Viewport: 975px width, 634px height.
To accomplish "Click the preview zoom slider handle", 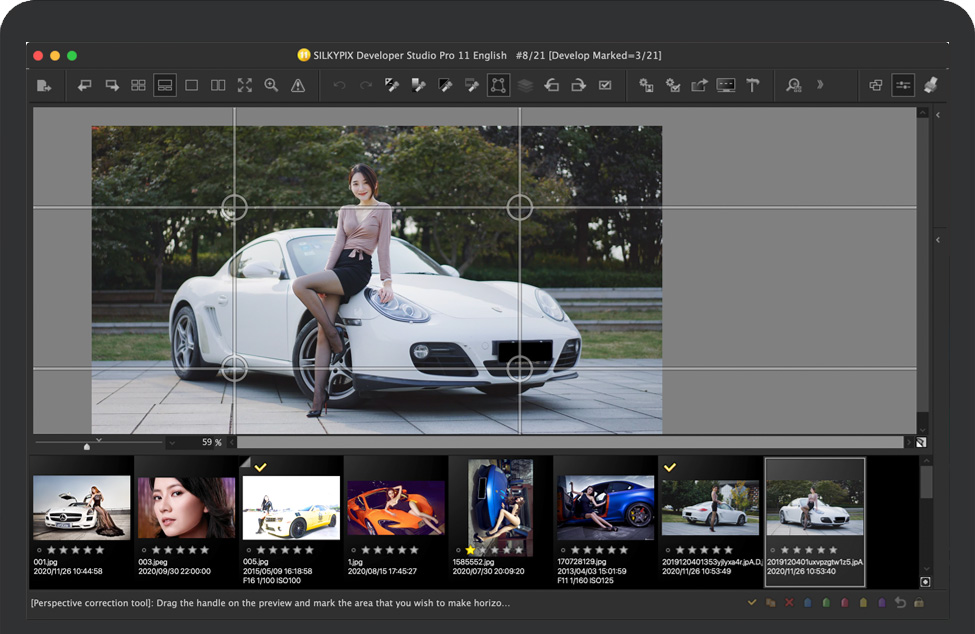I will [87, 446].
